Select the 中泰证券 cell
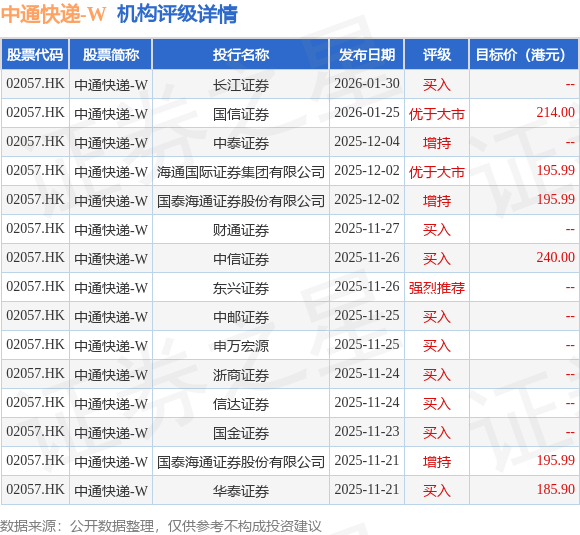The height and width of the screenshot is (535, 580). pyautogui.click(x=241, y=143)
